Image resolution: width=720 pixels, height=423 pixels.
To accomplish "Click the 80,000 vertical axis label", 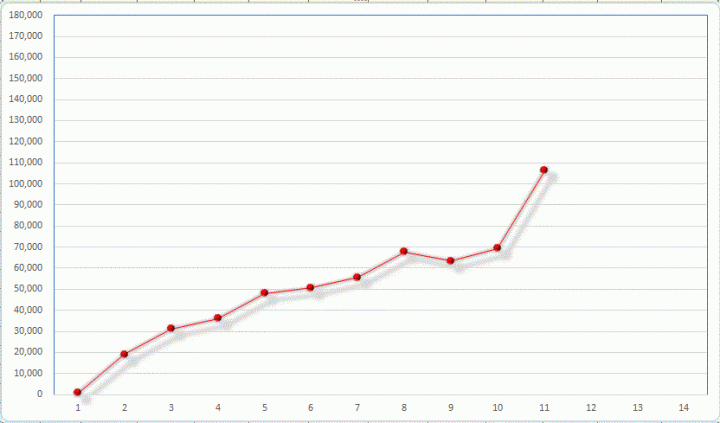I will 28,226.
